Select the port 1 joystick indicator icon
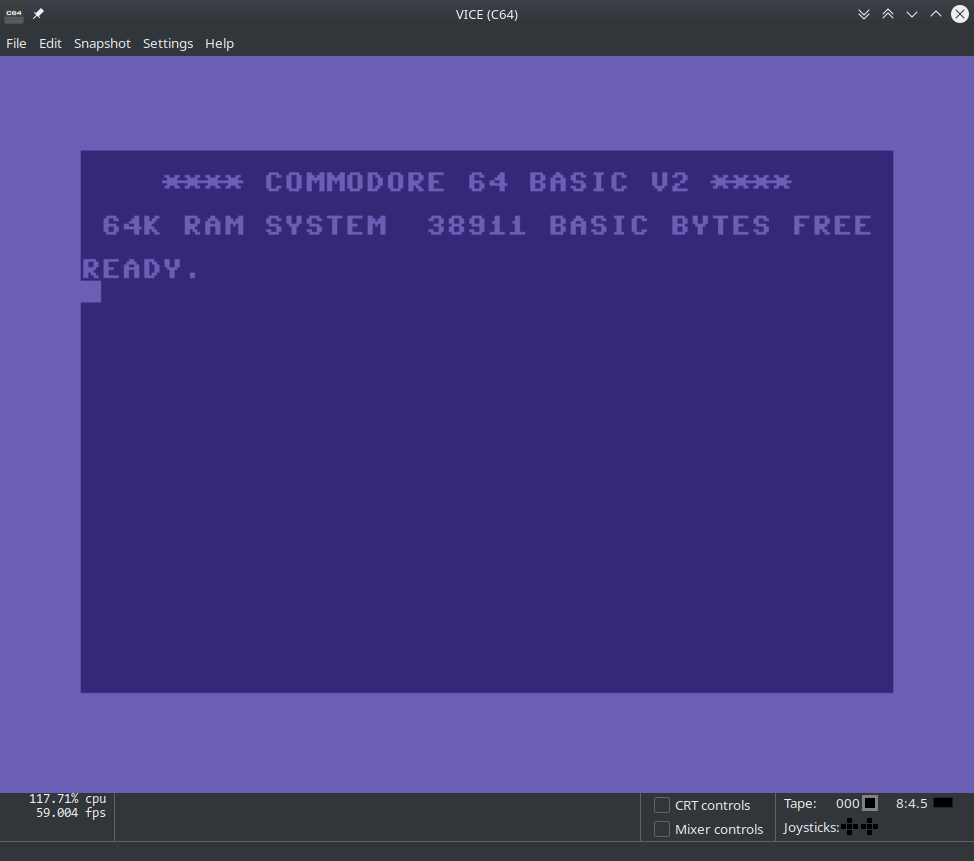974x861 pixels. (848, 826)
